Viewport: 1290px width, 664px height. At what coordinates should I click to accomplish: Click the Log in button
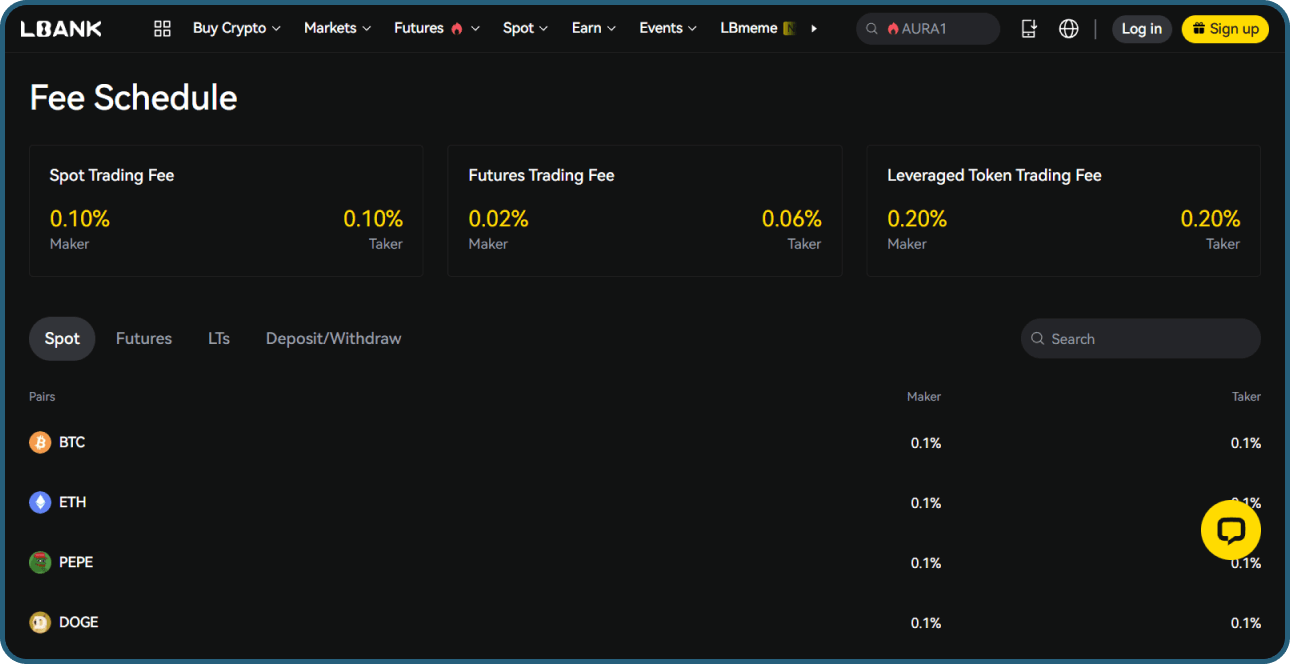coord(1141,29)
